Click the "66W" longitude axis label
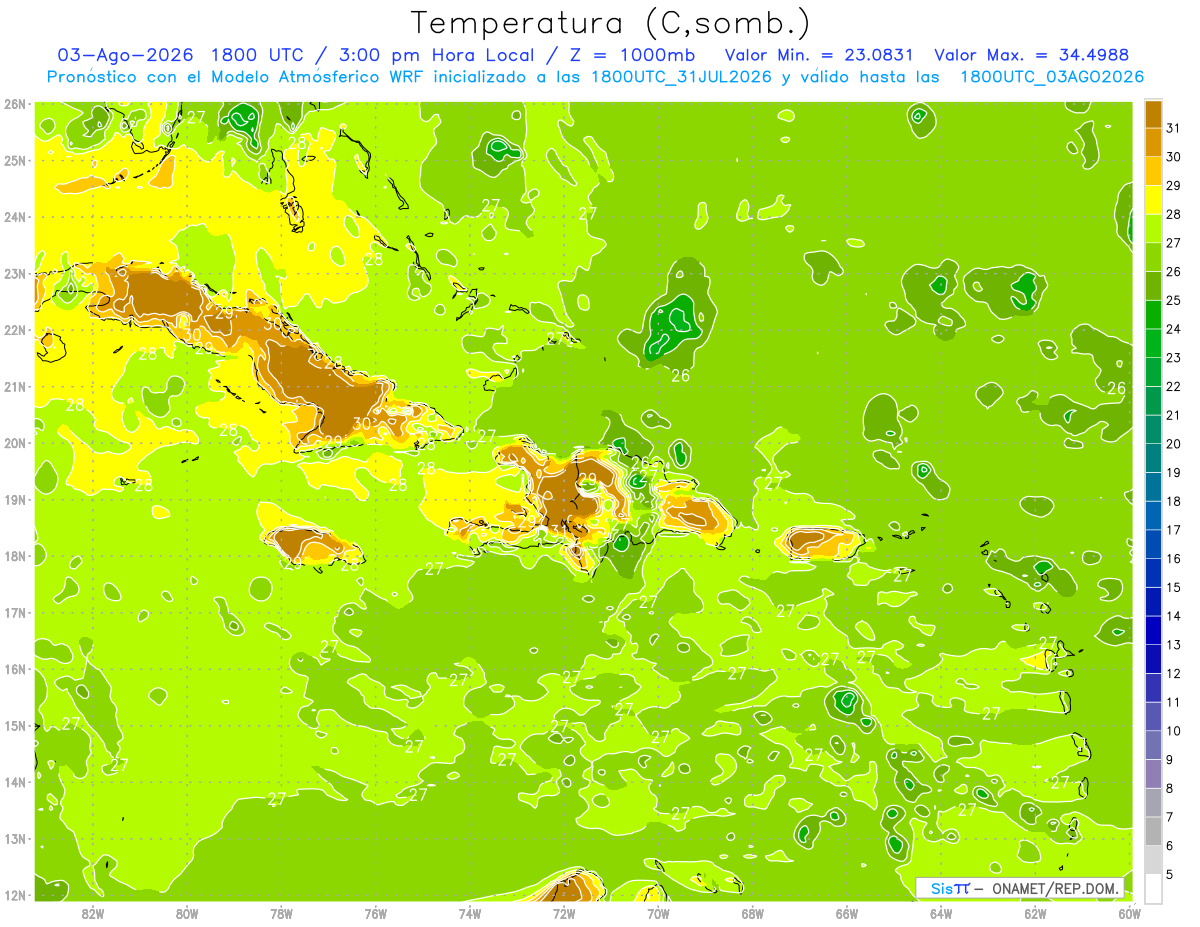The image size is (1200, 927). pyautogui.click(x=847, y=913)
